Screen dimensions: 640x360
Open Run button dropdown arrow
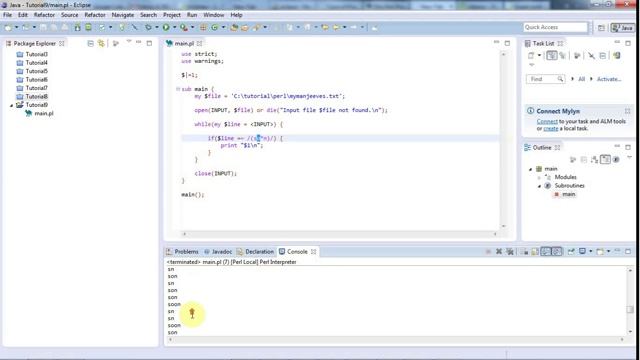(174, 27)
